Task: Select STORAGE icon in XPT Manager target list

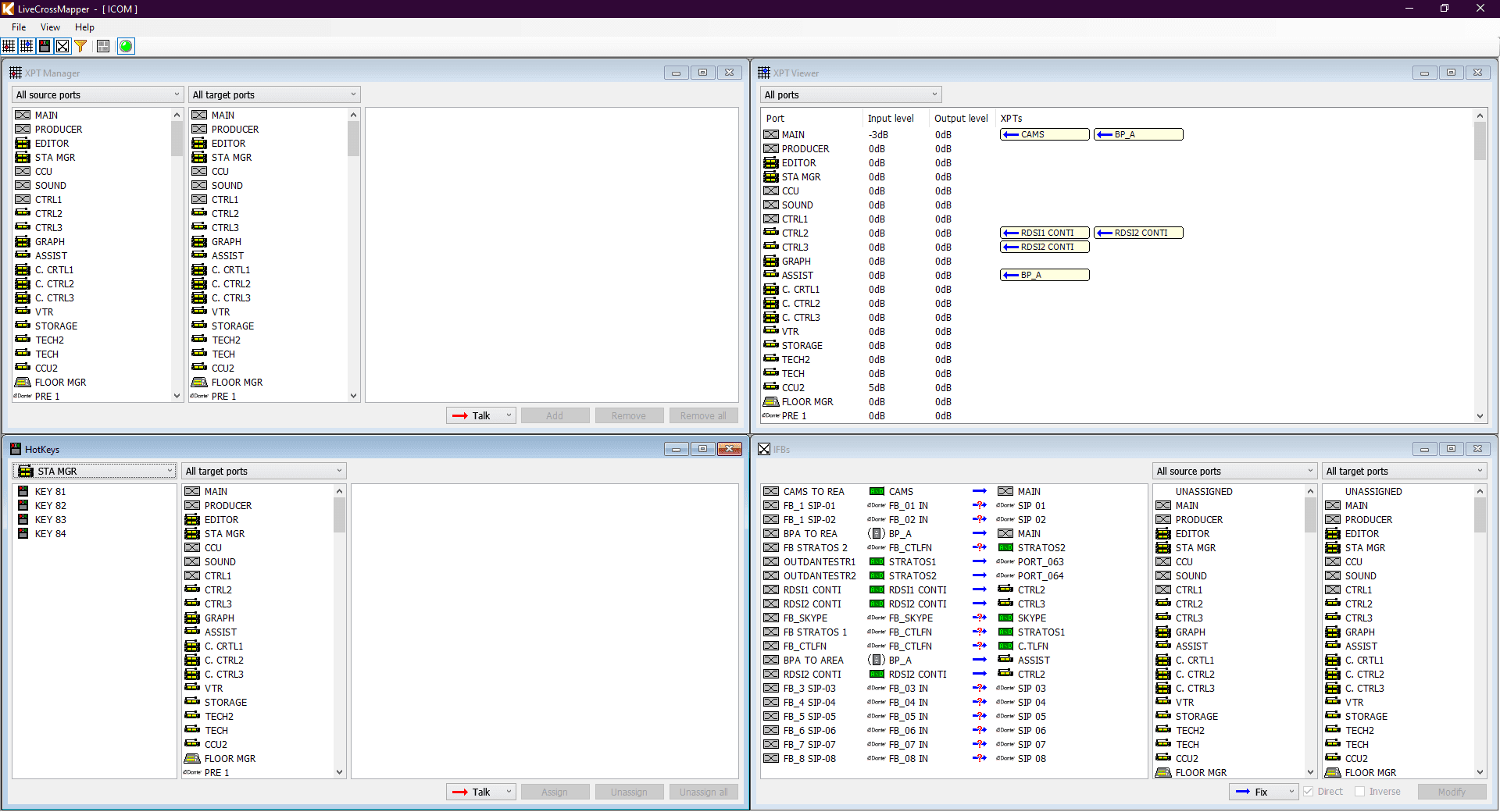Action: 199,326
